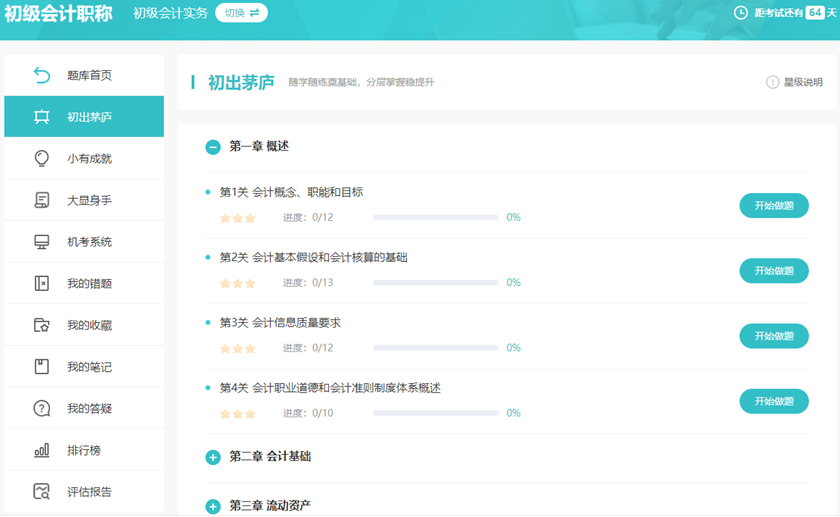Click the 排行榜 bar chart icon
Image resolution: width=840 pixels, height=517 pixels.
point(41,450)
